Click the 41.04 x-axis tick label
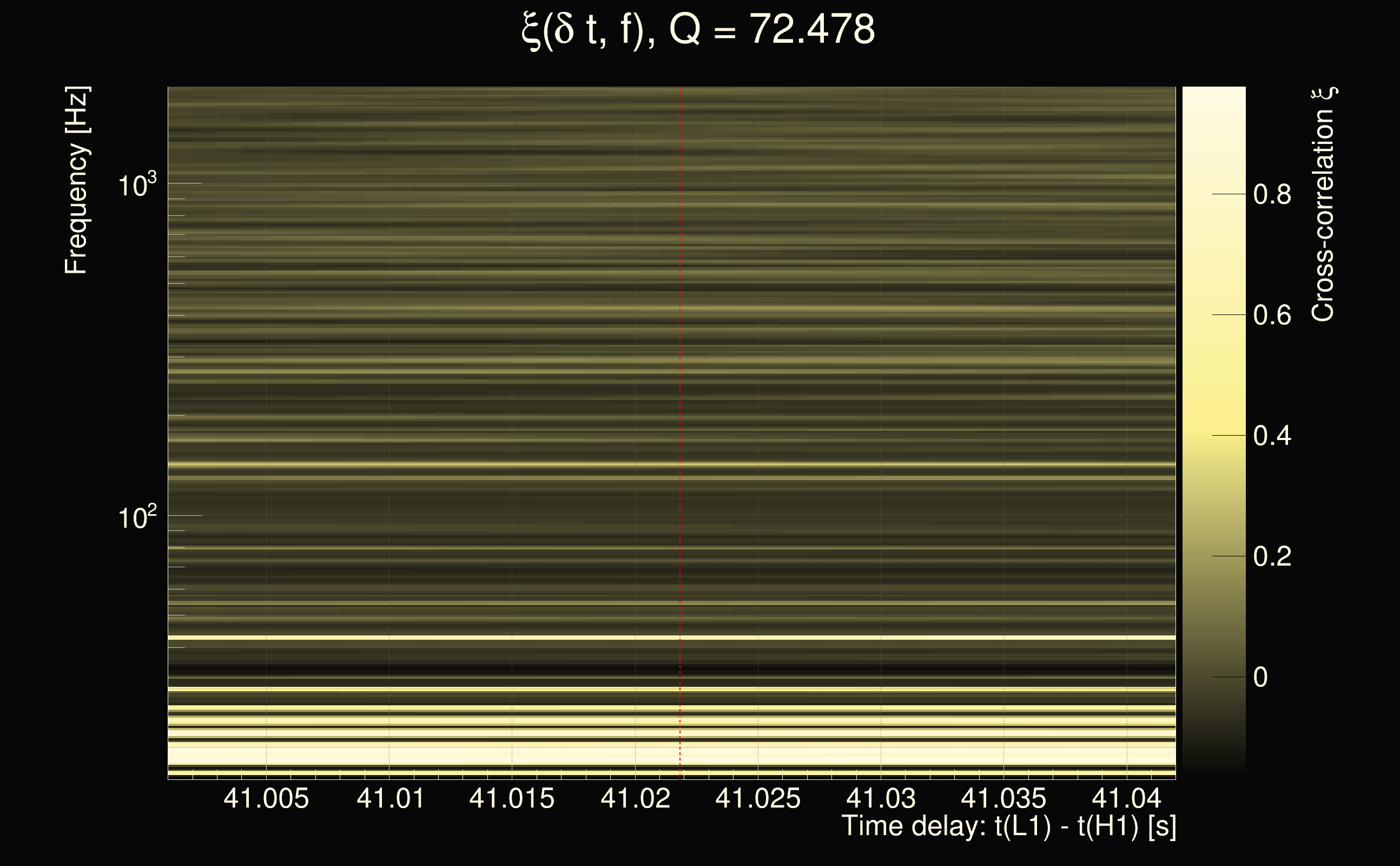 (1126, 798)
